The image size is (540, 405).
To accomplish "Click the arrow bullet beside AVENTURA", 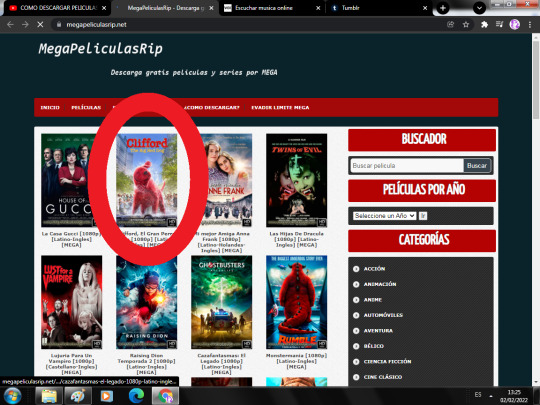I will pos(356,331).
